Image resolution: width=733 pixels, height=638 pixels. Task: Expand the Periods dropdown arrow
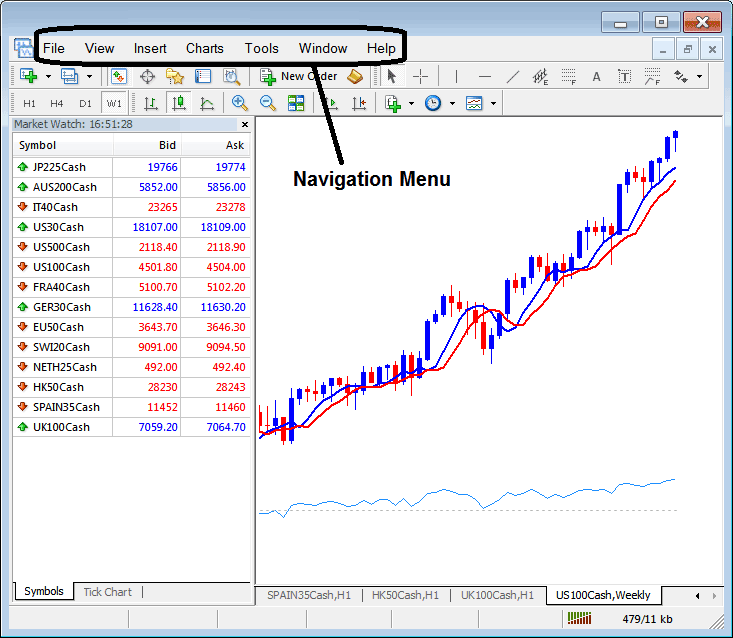(x=453, y=103)
